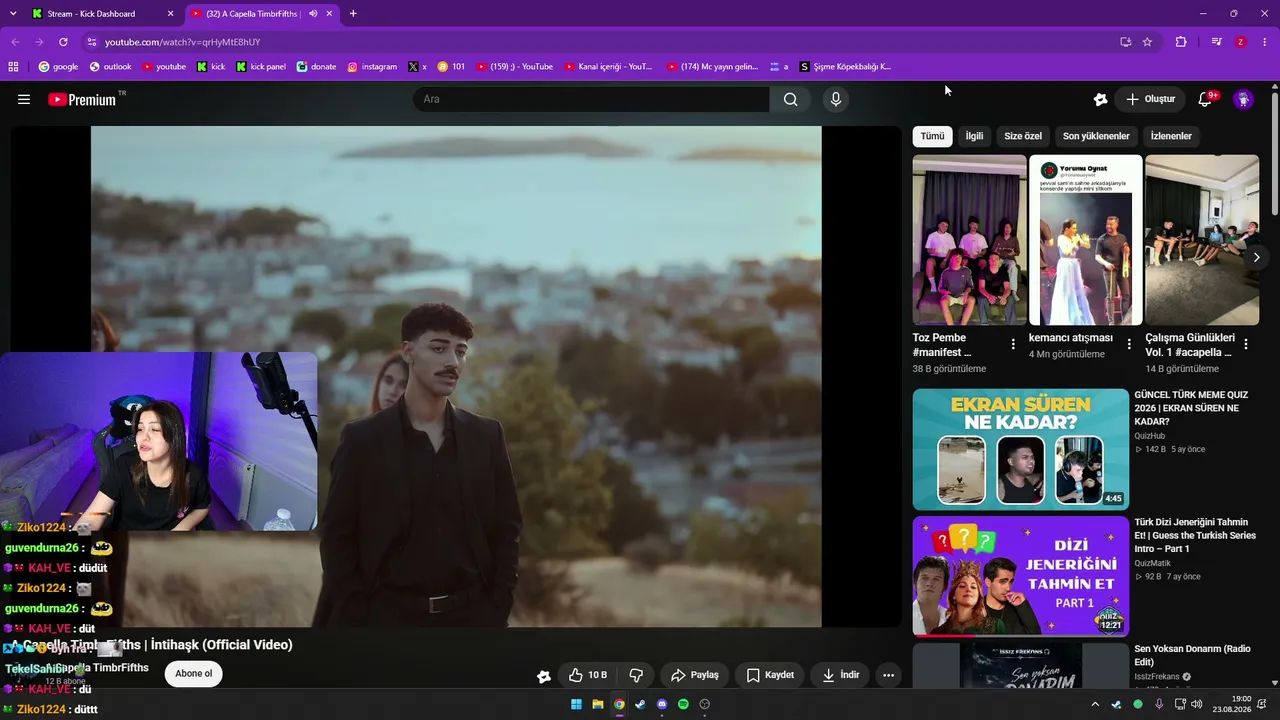1280x720 pixels.
Task: Click the Paylaş share button
Action: (x=695, y=675)
